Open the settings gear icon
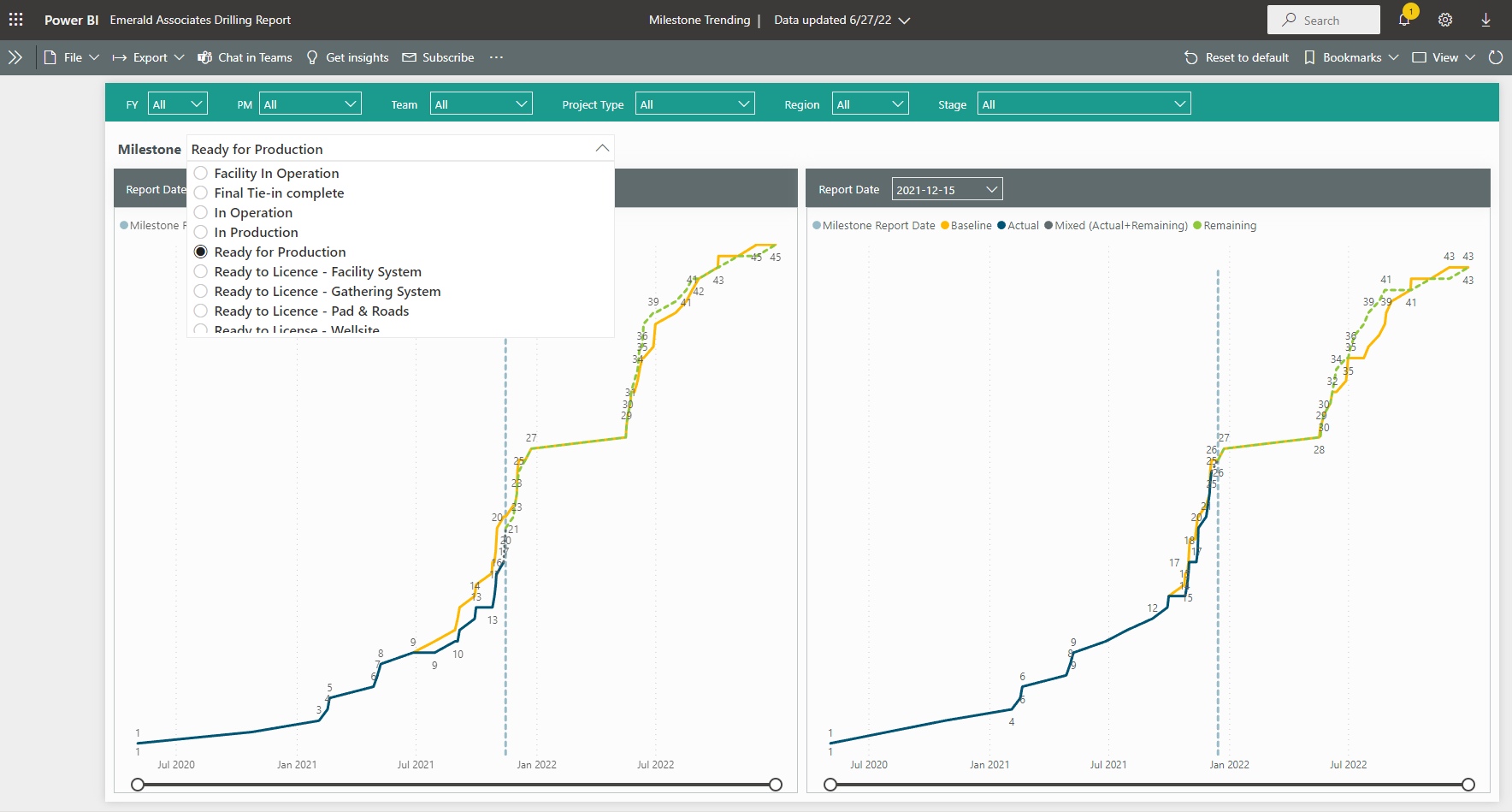This screenshot has height=812, width=1512. 1445,20
